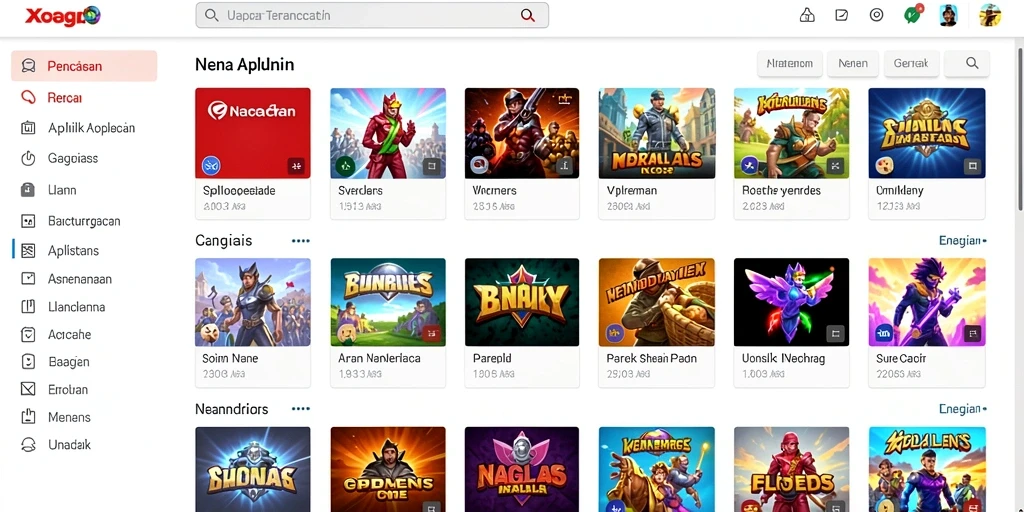Screen dimensions: 1024x512
Task: Expand the dots menu next to Neanndriors
Action: pyautogui.click(x=300, y=409)
